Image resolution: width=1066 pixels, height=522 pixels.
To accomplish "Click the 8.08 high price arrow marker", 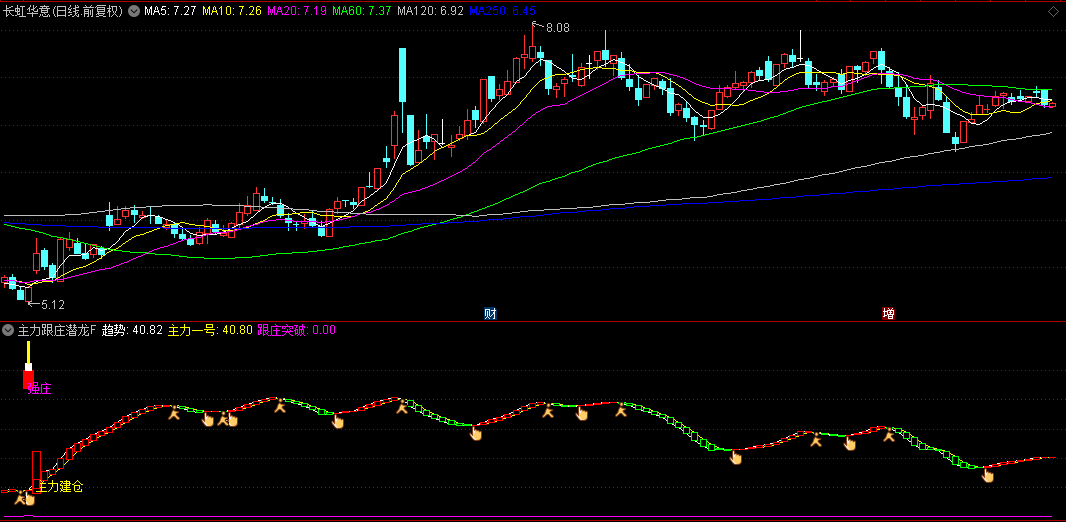I will tap(551, 27).
